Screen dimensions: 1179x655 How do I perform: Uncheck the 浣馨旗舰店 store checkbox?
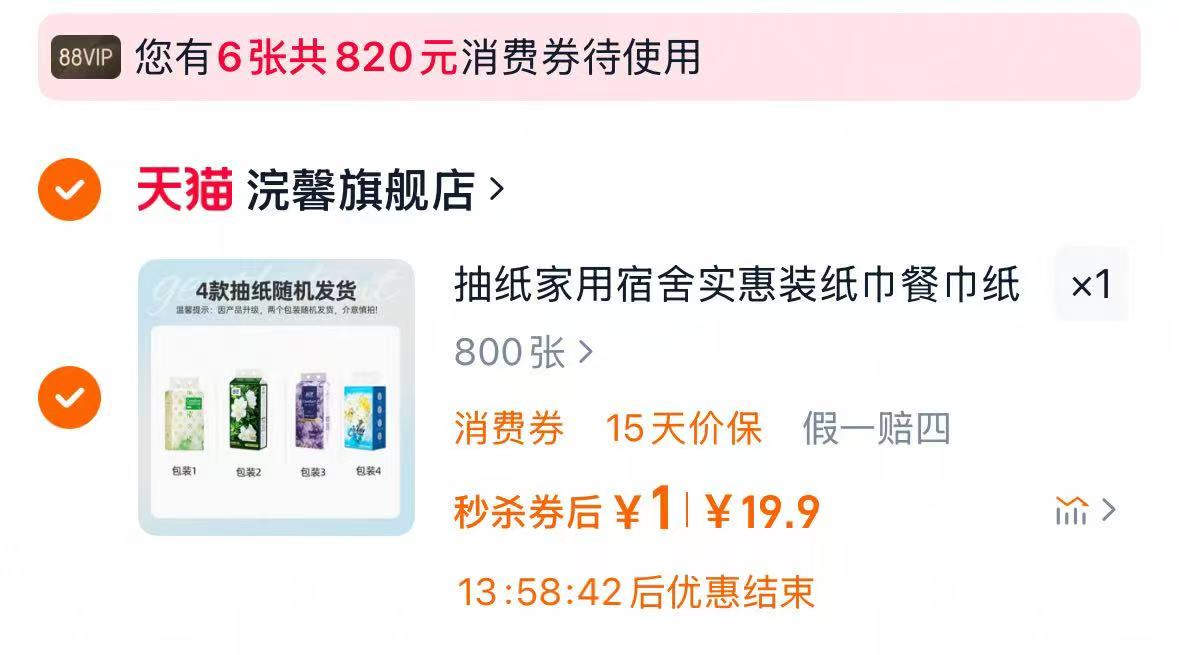coord(69,190)
